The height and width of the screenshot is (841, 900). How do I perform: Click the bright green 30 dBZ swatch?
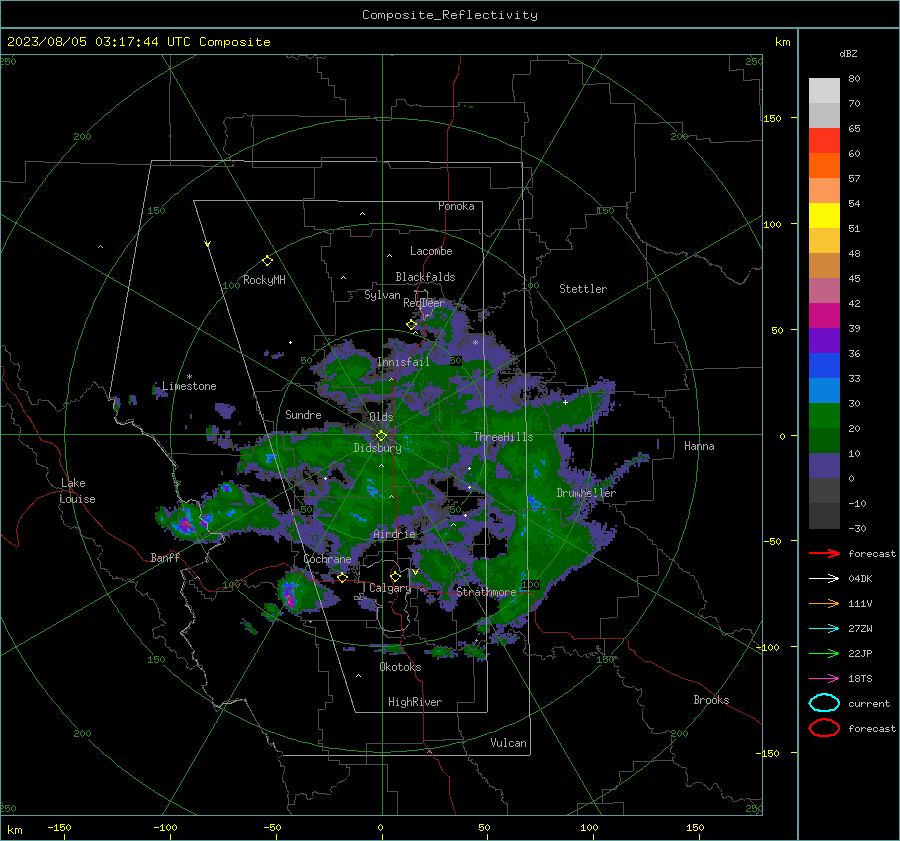pyautogui.click(x=824, y=415)
